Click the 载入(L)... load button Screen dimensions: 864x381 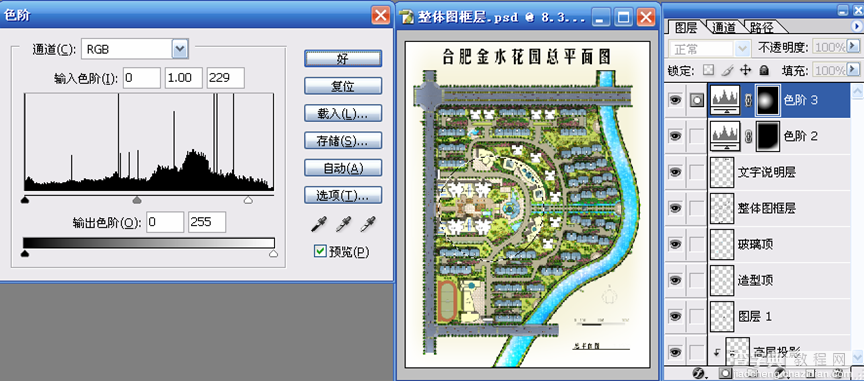point(343,114)
